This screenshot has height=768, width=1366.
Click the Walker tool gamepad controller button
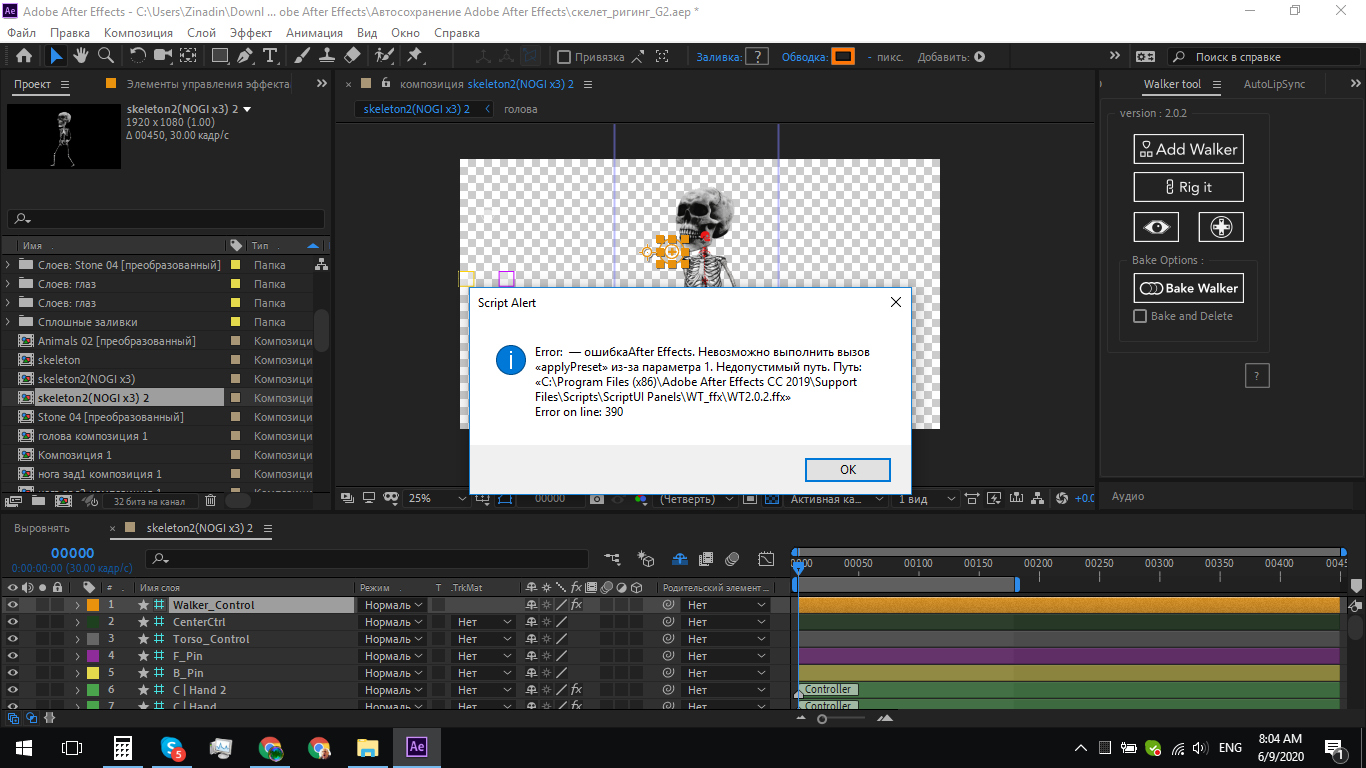pyautogui.click(x=1221, y=227)
